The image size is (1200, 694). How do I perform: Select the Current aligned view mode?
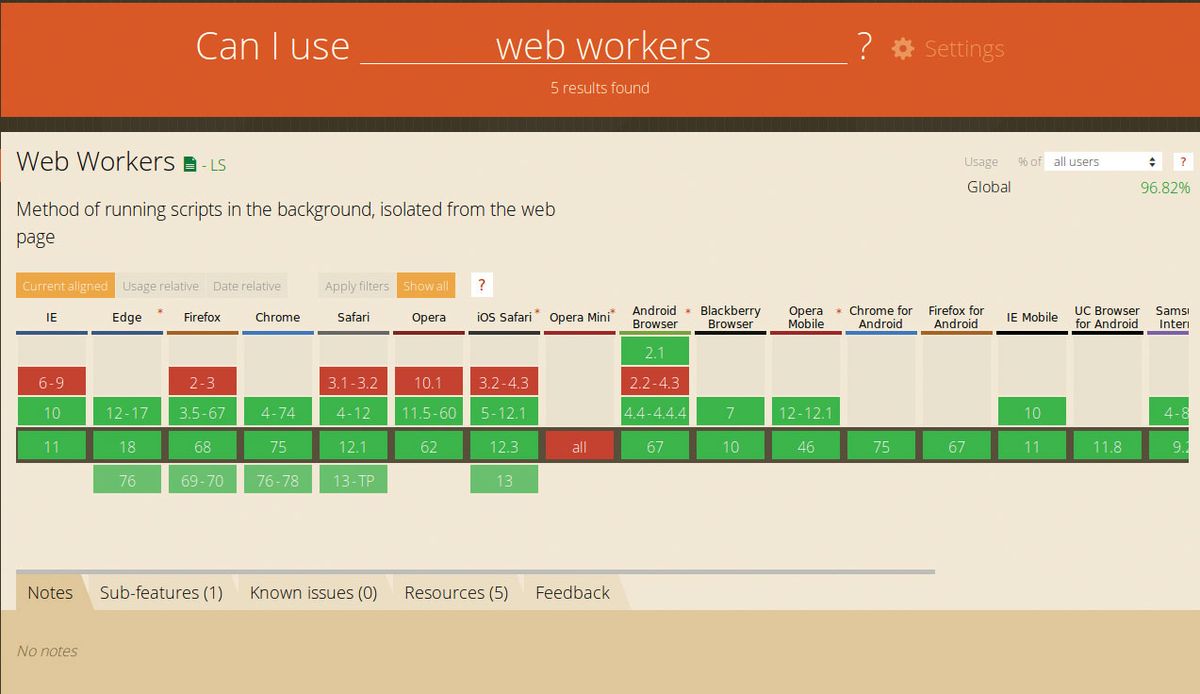click(64, 285)
